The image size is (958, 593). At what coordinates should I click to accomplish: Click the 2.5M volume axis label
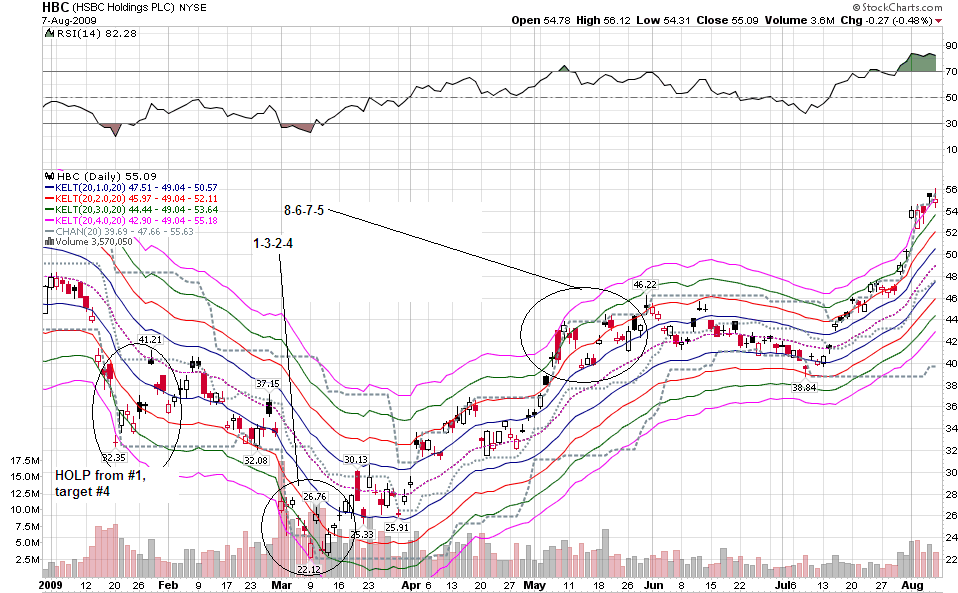[28, 559]
